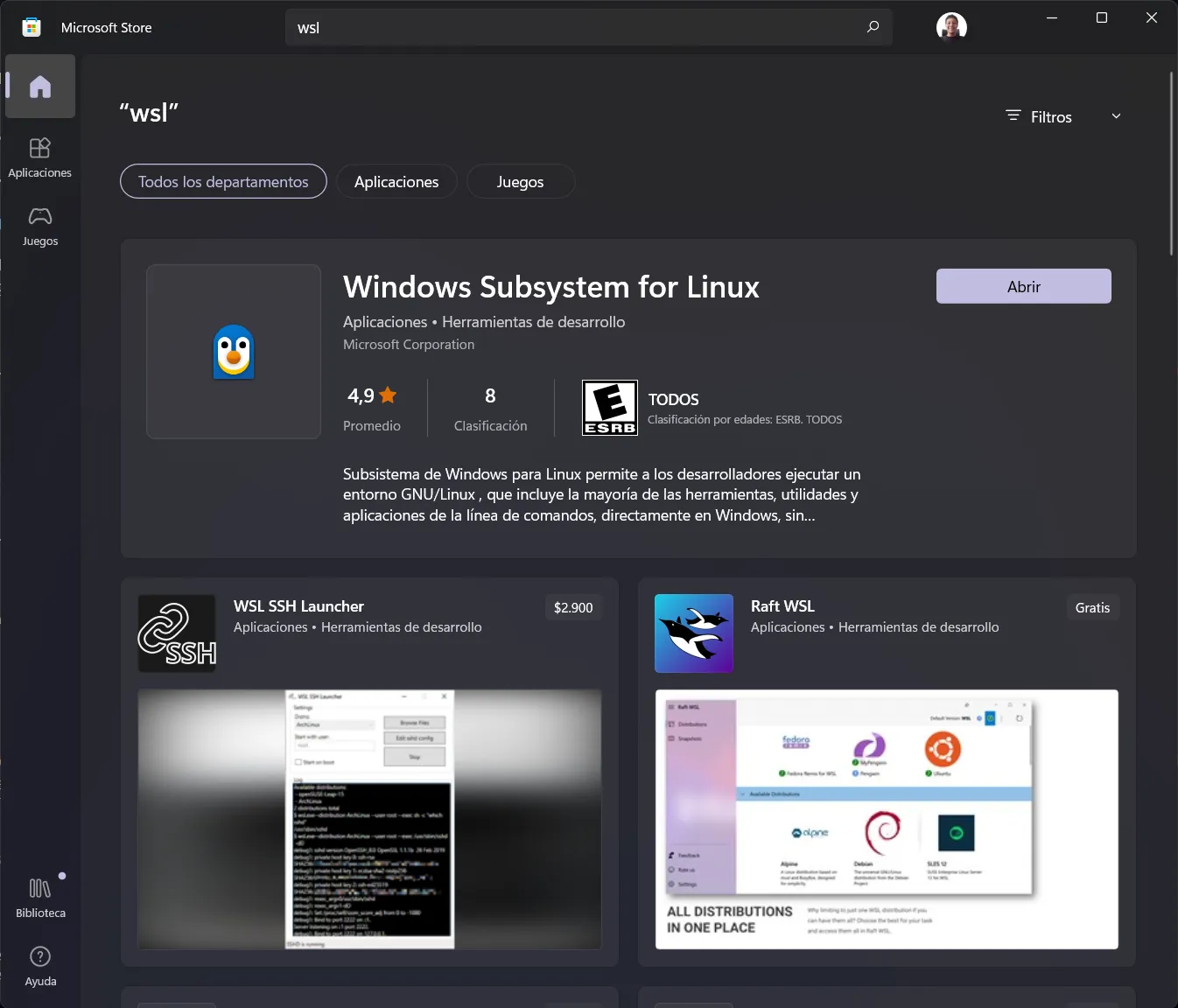Click the WSL SSH Launcher app icon
The image size is (1178, 1008).
click(x=177, y=633)
